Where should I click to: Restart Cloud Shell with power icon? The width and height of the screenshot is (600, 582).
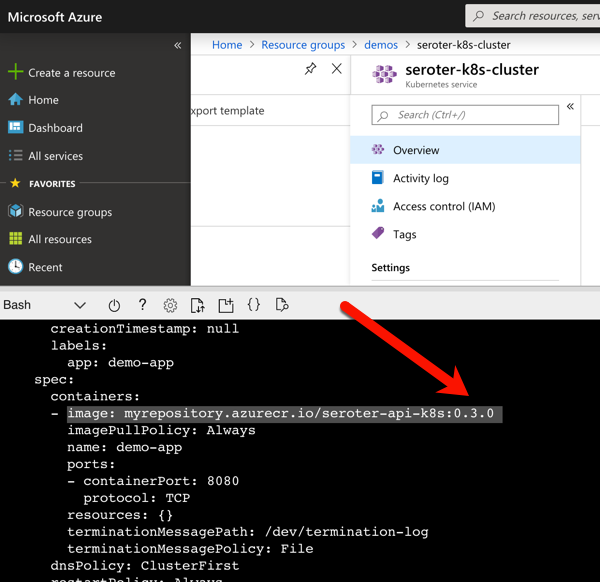[114, 305]
